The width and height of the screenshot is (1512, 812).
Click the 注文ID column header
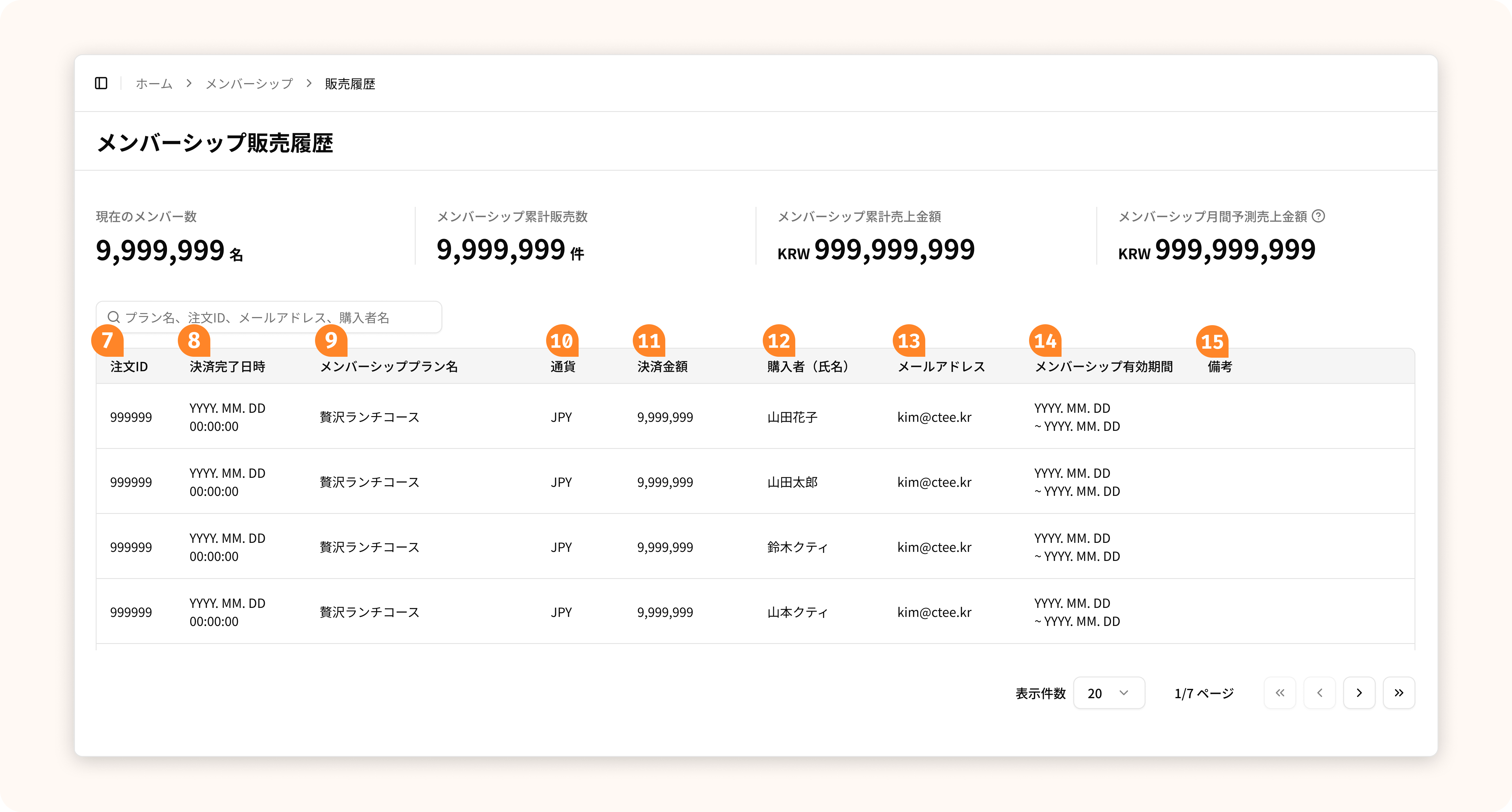click(128, 366)
